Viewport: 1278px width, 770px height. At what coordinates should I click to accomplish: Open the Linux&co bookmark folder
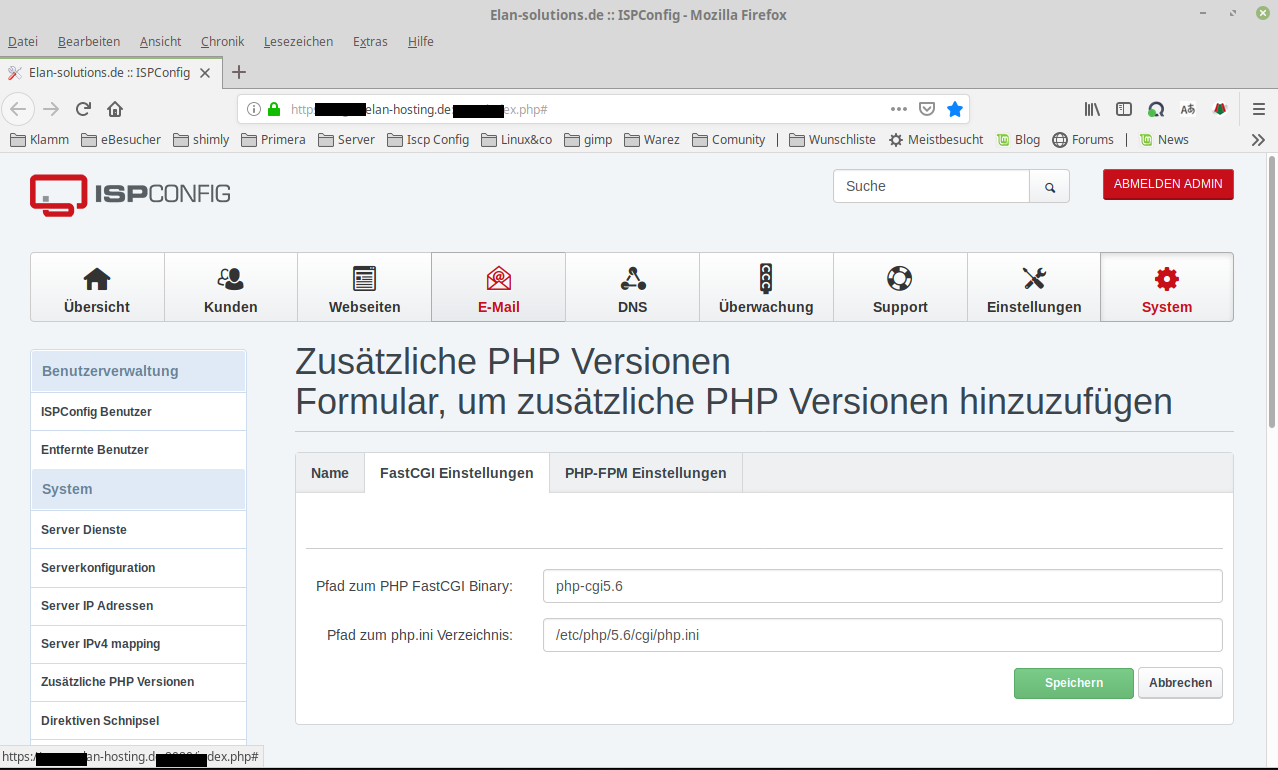point(517,140)
